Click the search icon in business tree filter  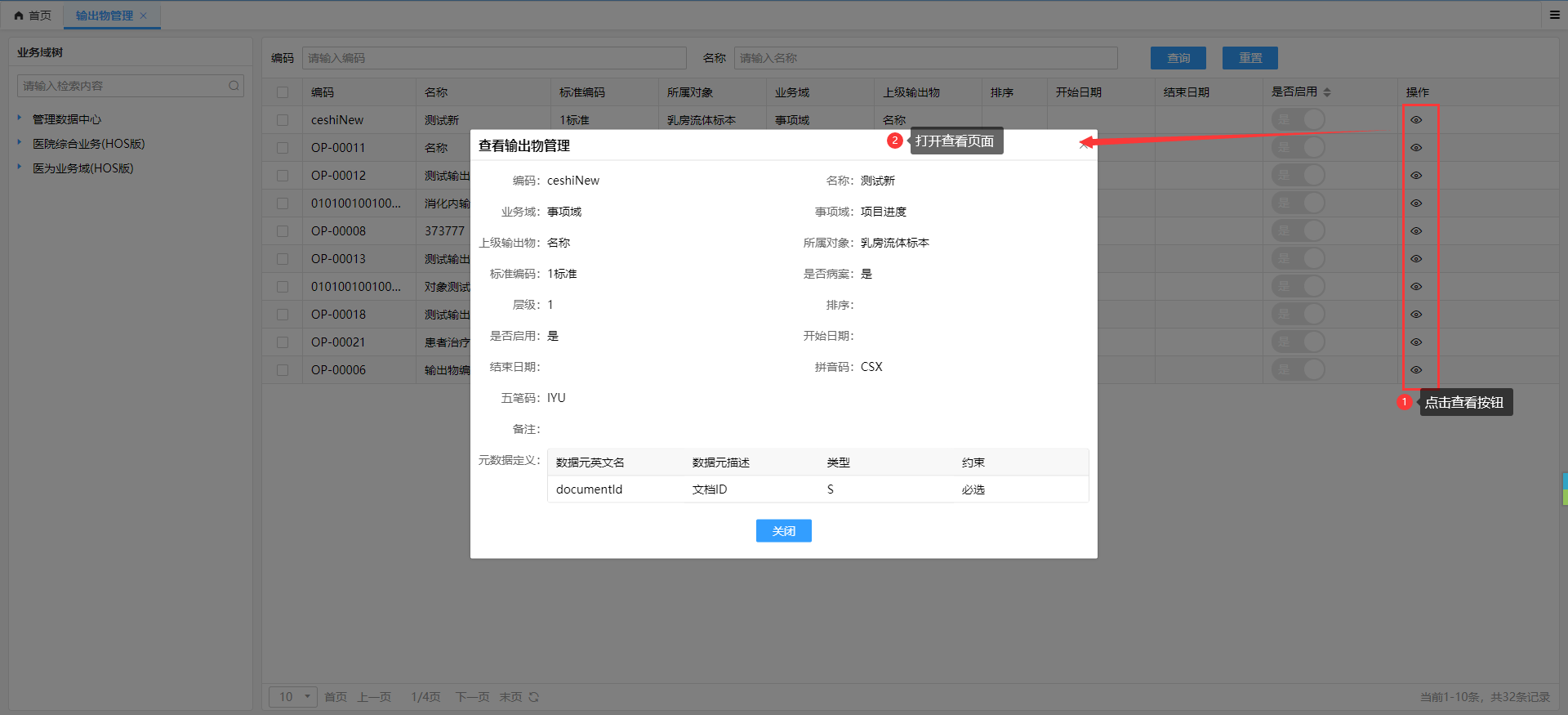(234, 86)
